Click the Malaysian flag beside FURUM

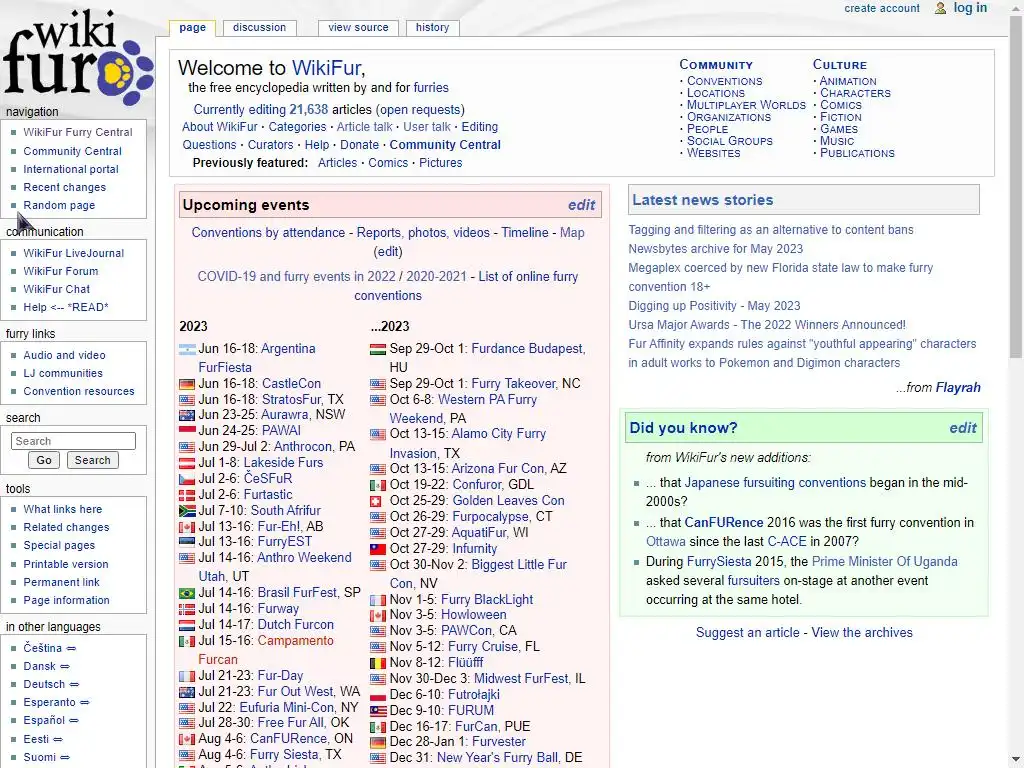(378, 711)
